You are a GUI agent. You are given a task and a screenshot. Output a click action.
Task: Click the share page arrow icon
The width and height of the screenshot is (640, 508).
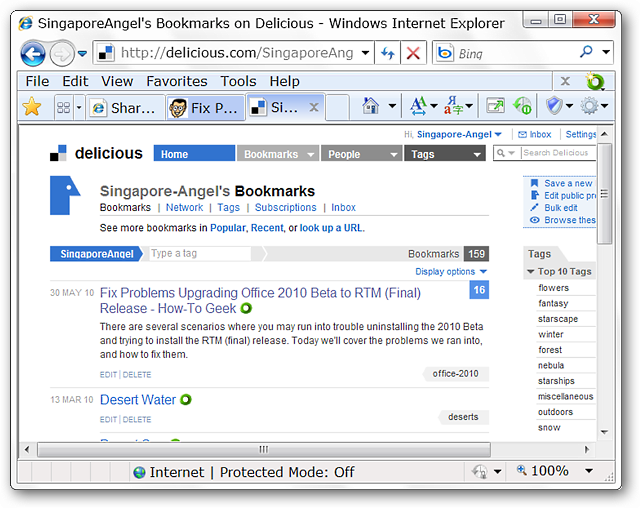495,106
